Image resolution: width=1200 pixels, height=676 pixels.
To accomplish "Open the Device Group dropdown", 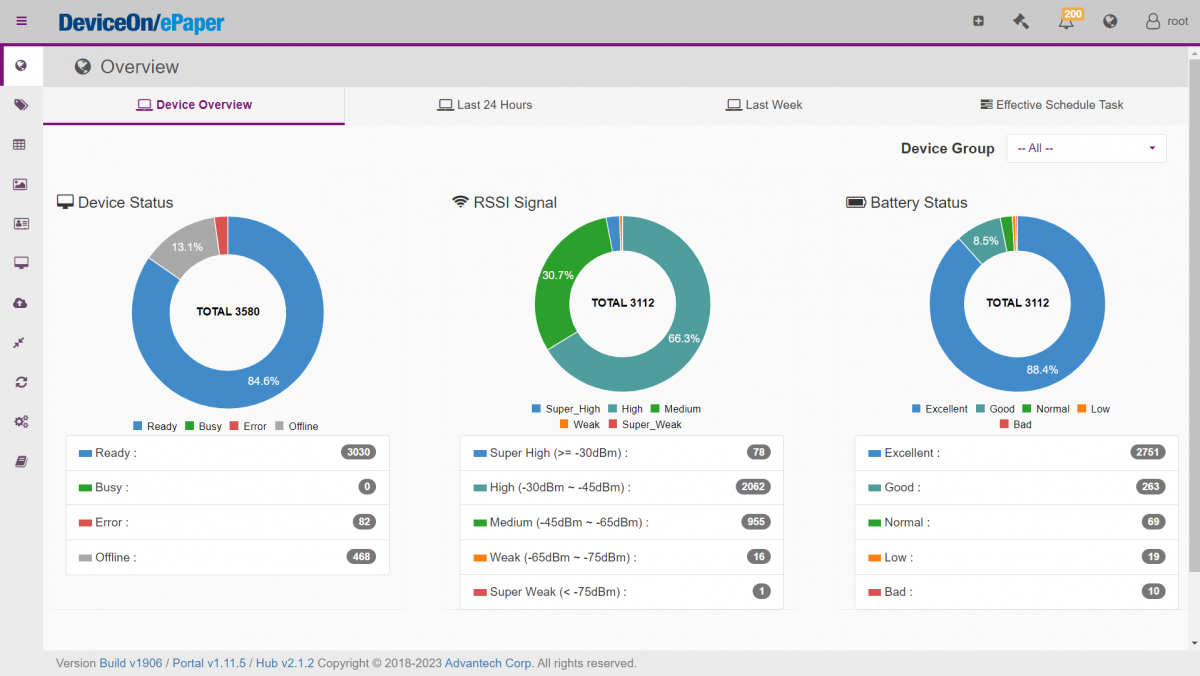I will (1086, 147).
